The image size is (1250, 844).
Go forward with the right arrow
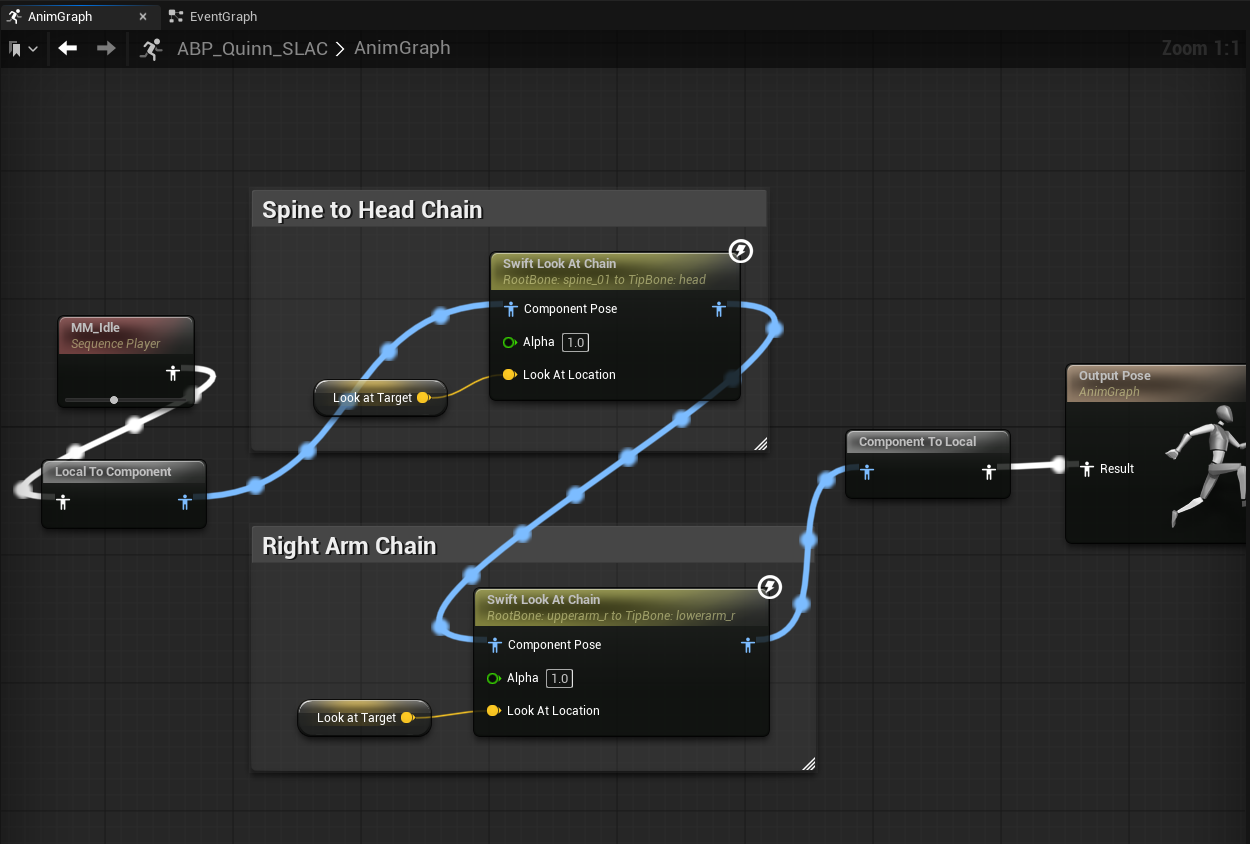(x=106, y=48)
